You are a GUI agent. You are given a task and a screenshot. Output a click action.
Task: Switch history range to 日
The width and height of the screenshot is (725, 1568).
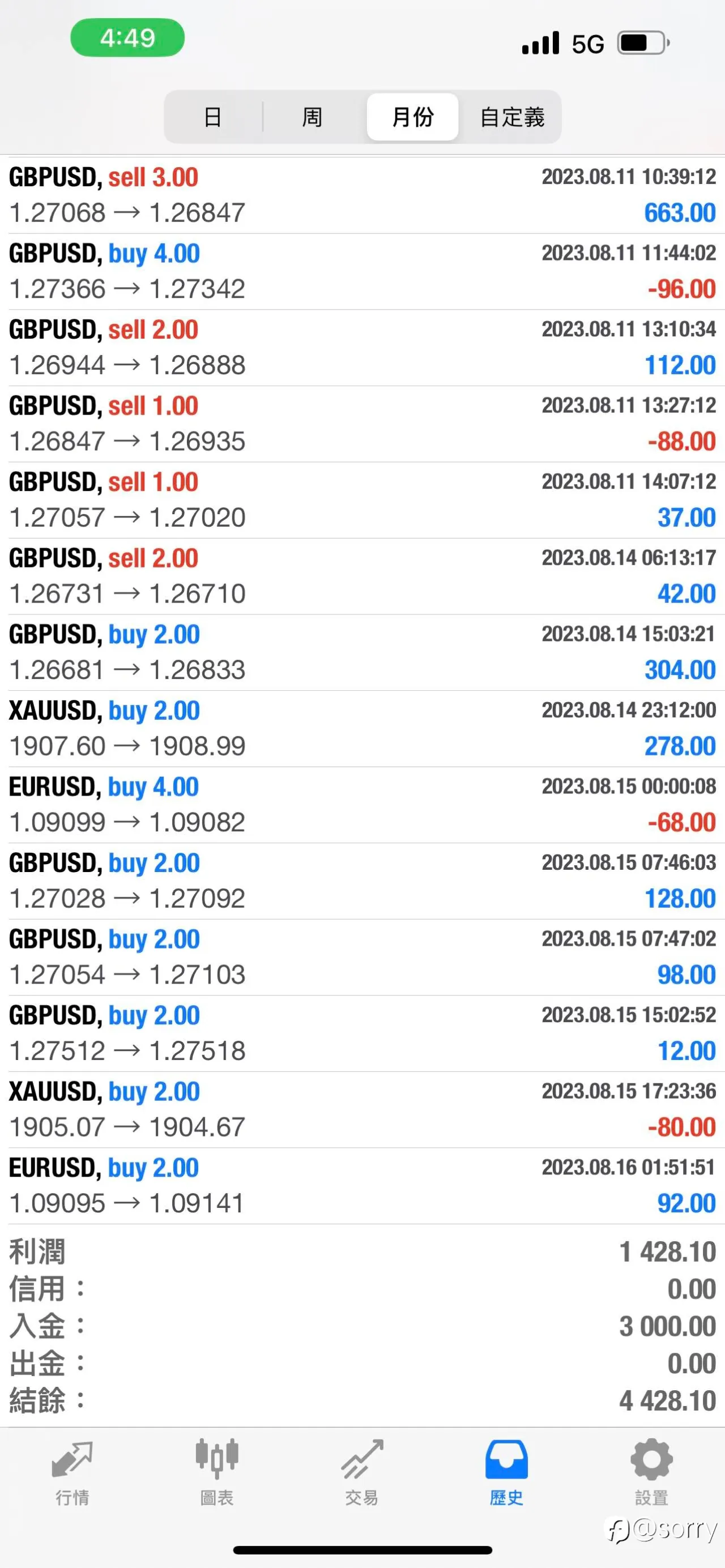point(213,117)
